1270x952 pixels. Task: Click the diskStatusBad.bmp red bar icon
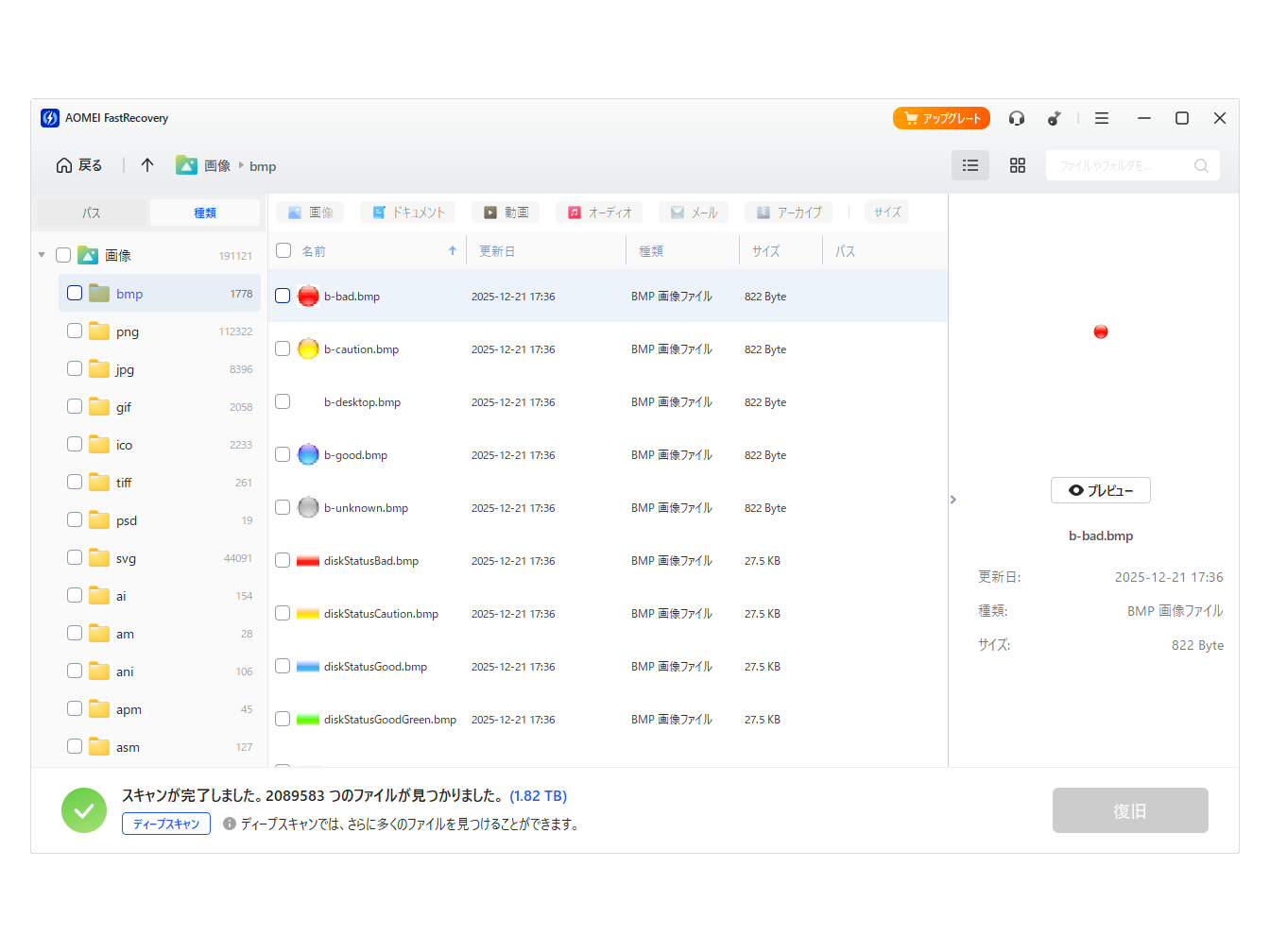[308, 561]
